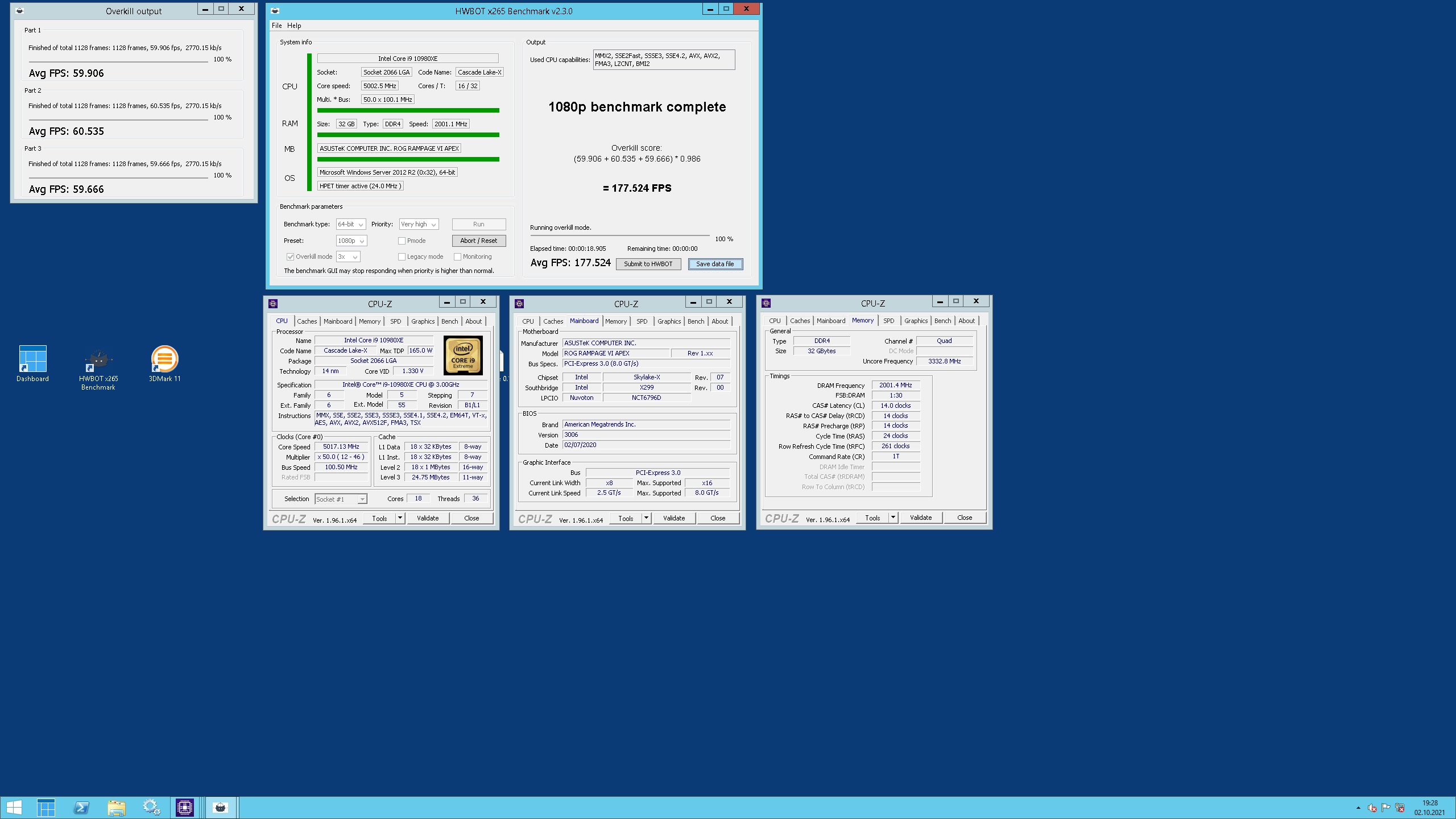Toggle the Overkill mode checkbox

pyautogui.click(x=290, y=257)
